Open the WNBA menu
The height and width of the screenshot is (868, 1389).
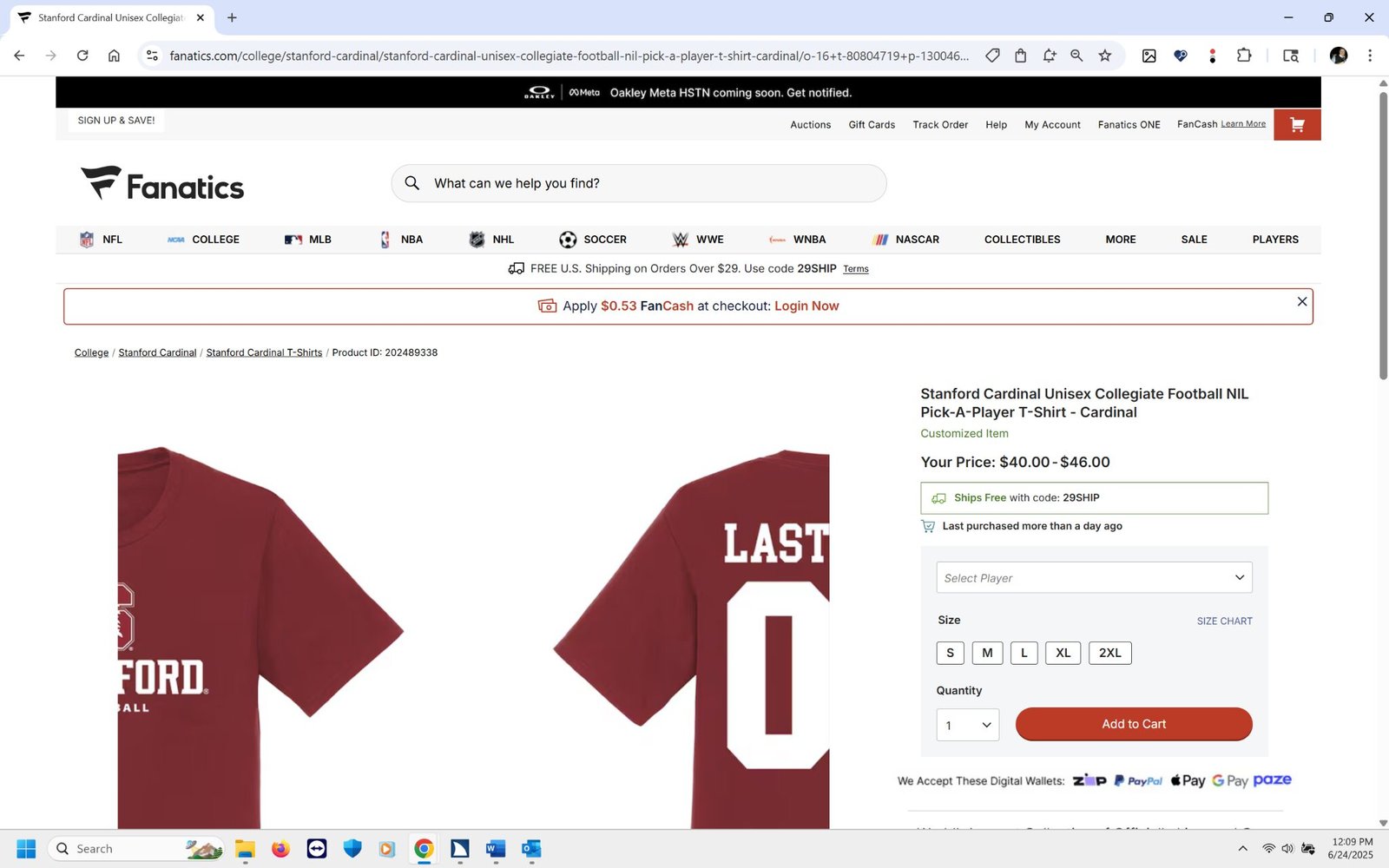point(797,240)
